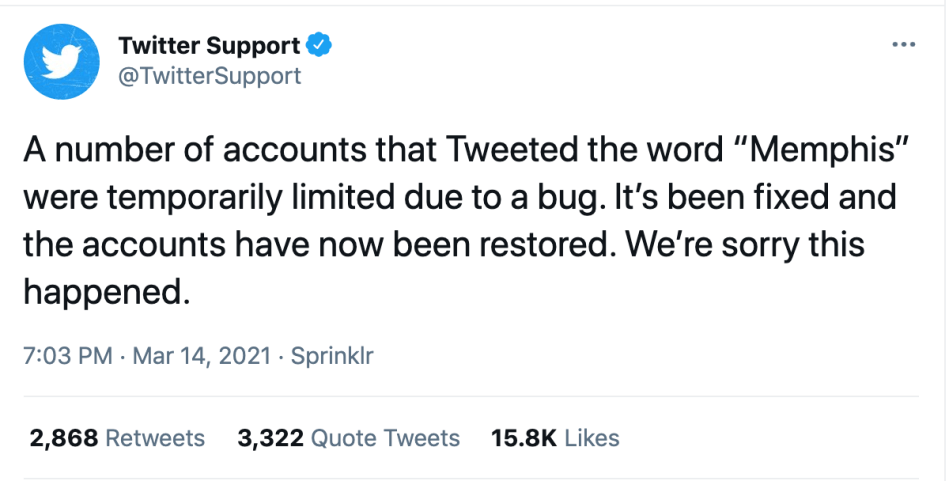Click the Twitter Support bird avatar

(x=62, y=61)
